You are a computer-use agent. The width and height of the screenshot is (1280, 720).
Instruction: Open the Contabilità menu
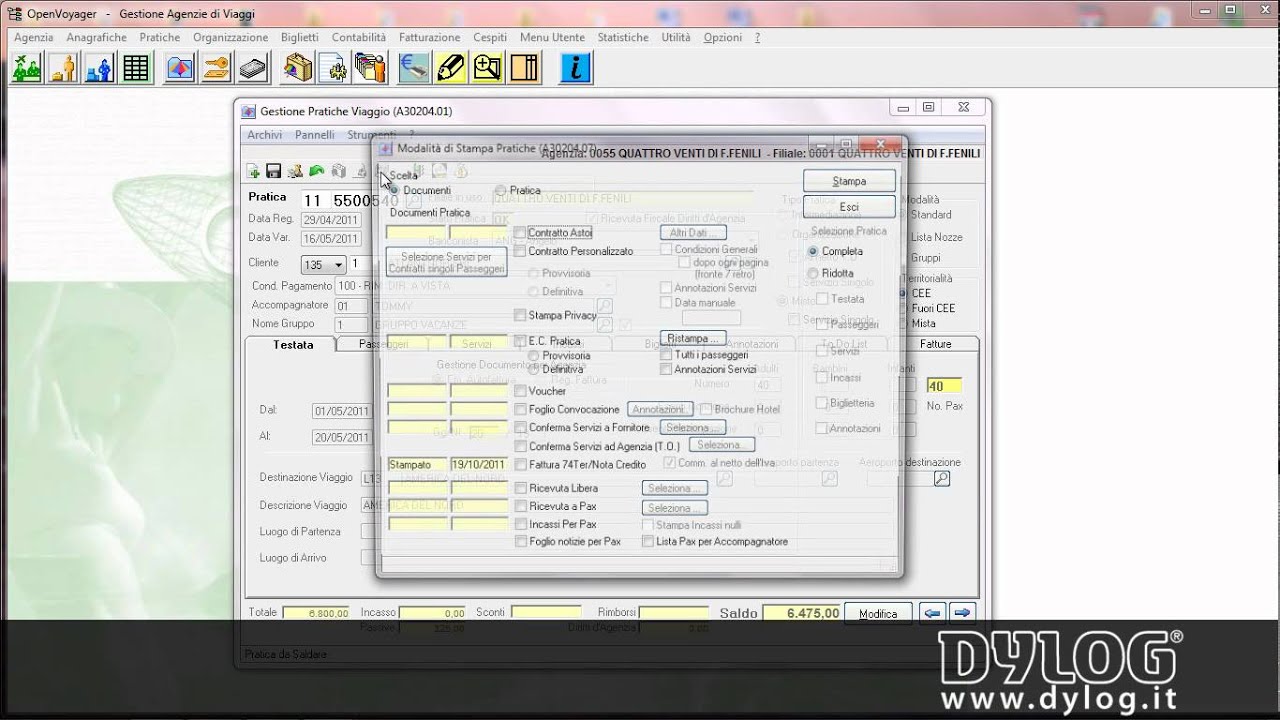[358, 37]
